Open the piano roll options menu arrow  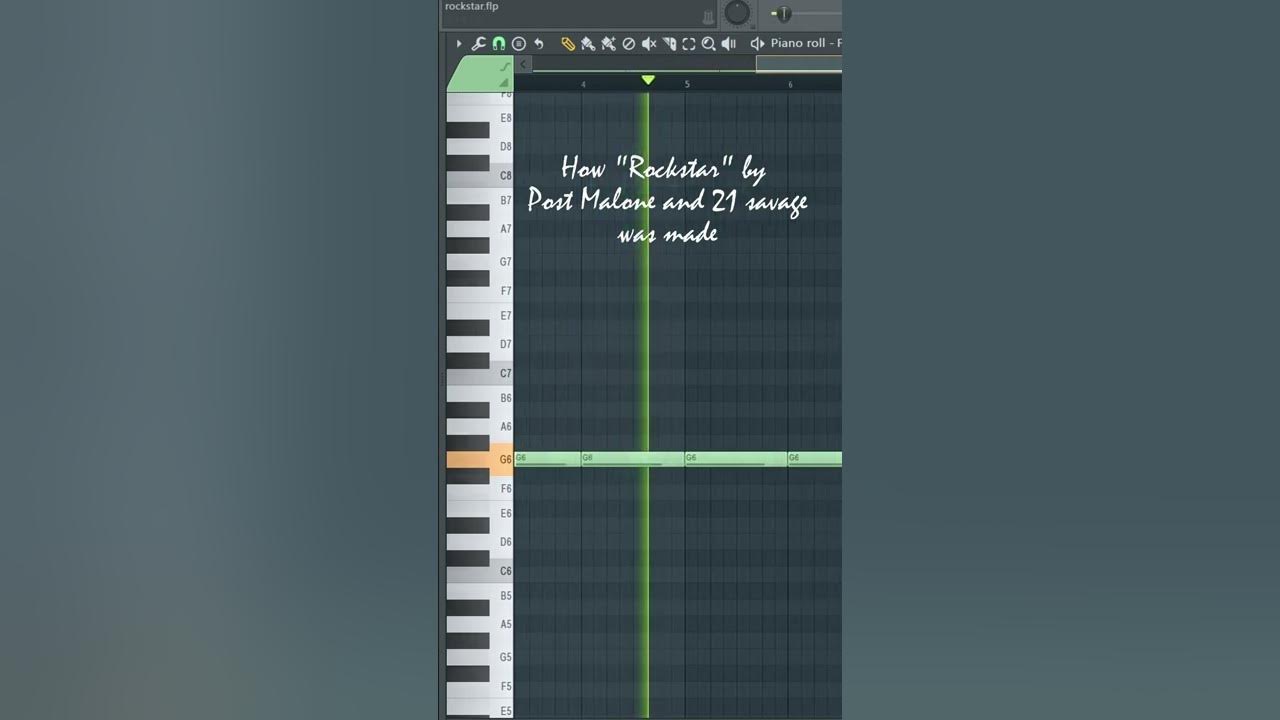[x=459, y=43]
